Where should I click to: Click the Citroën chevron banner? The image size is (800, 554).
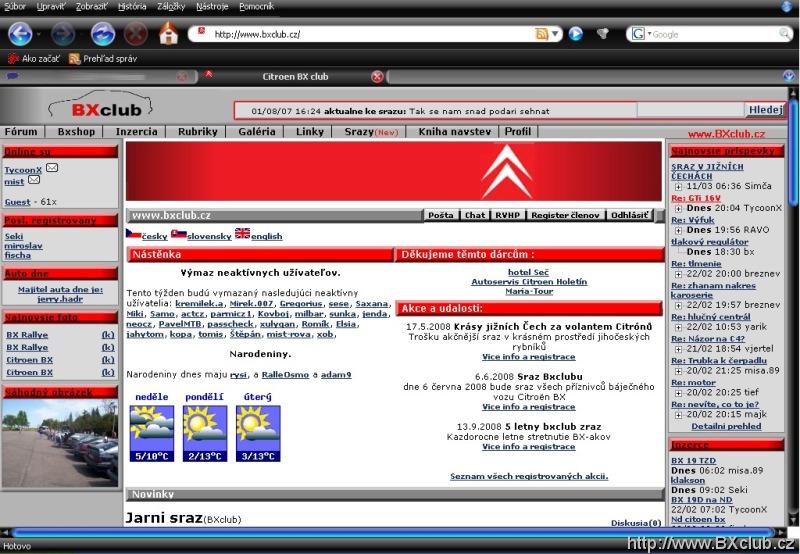tap(393, 171)
